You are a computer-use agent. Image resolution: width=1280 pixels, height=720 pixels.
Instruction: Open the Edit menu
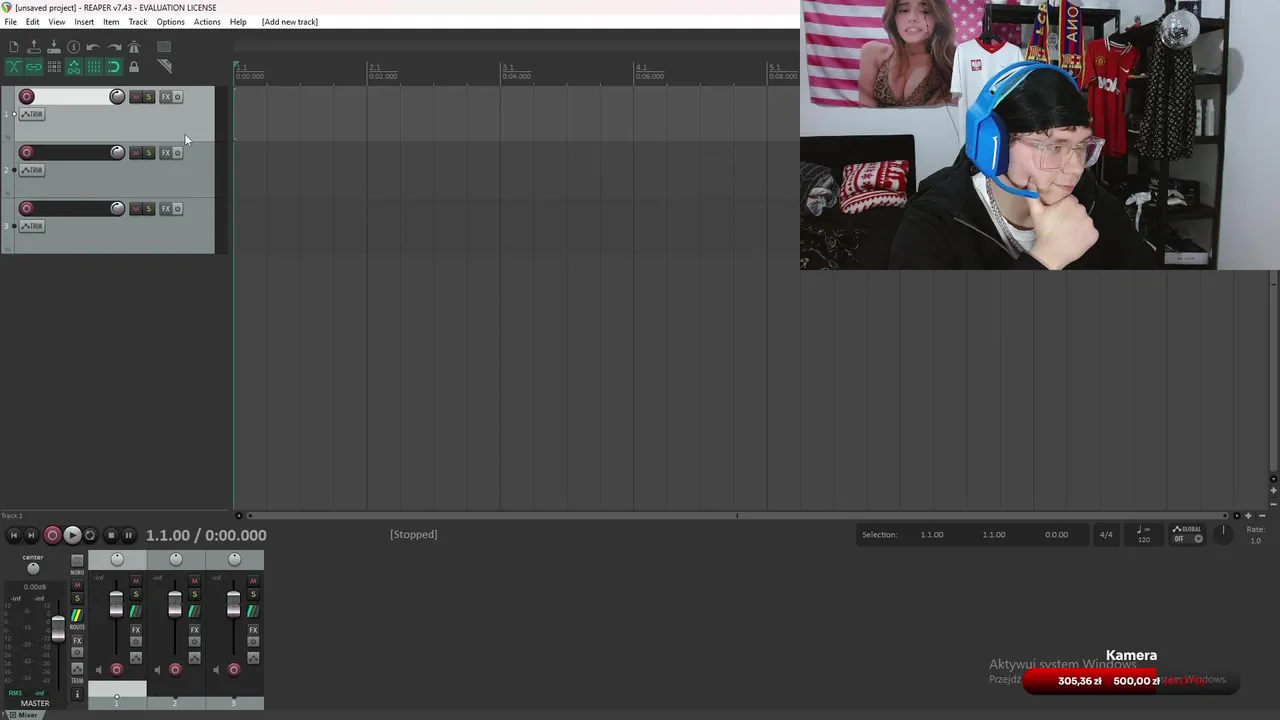tap(33, 22)
